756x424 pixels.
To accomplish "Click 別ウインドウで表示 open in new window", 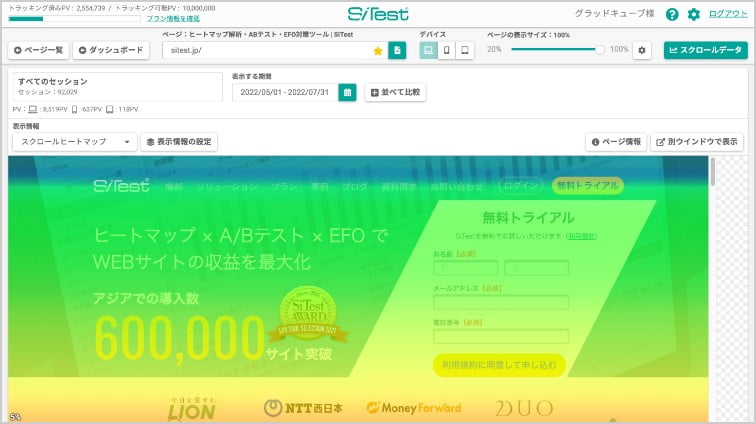I will tap(697, 142).
